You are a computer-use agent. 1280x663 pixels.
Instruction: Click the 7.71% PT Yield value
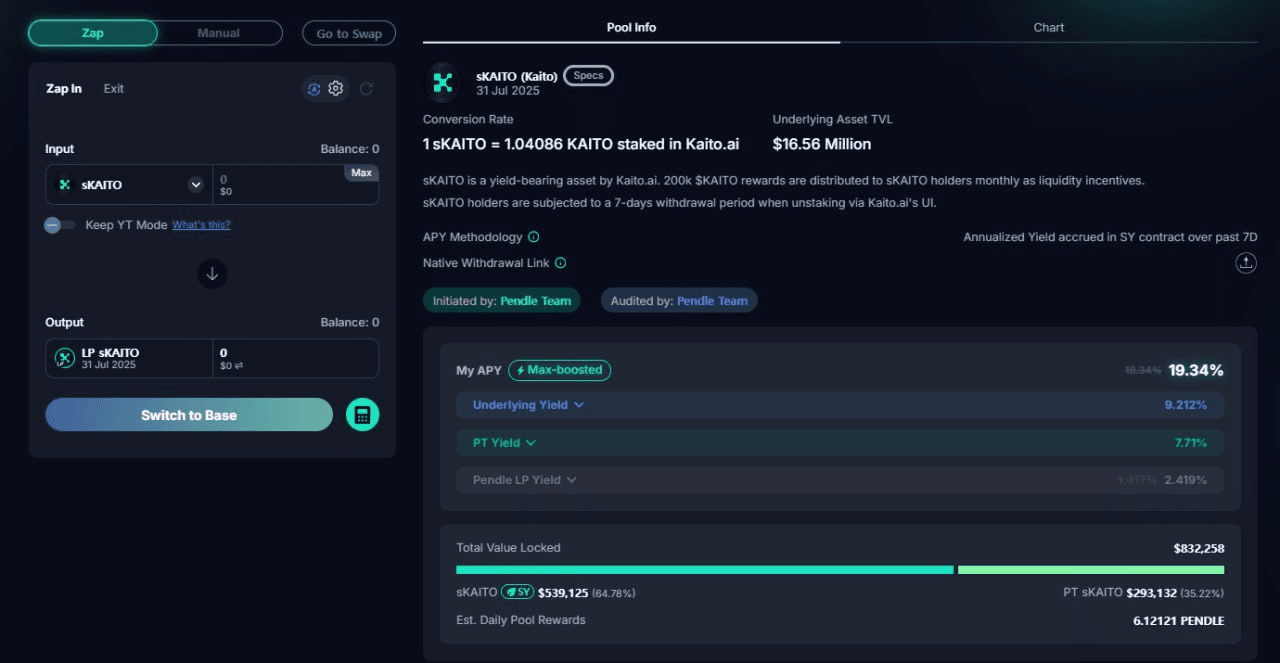(1191, 442)
